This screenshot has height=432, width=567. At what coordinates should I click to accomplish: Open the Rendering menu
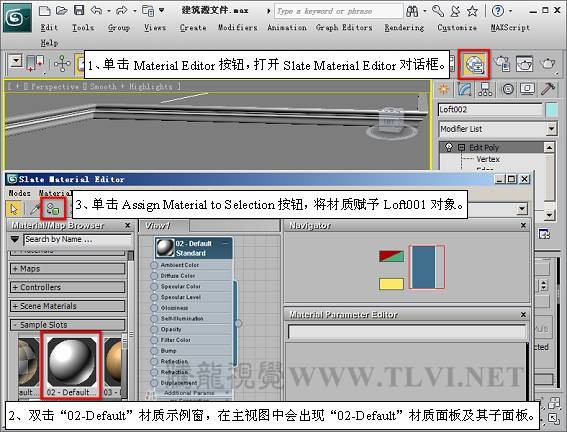point(404,27)
